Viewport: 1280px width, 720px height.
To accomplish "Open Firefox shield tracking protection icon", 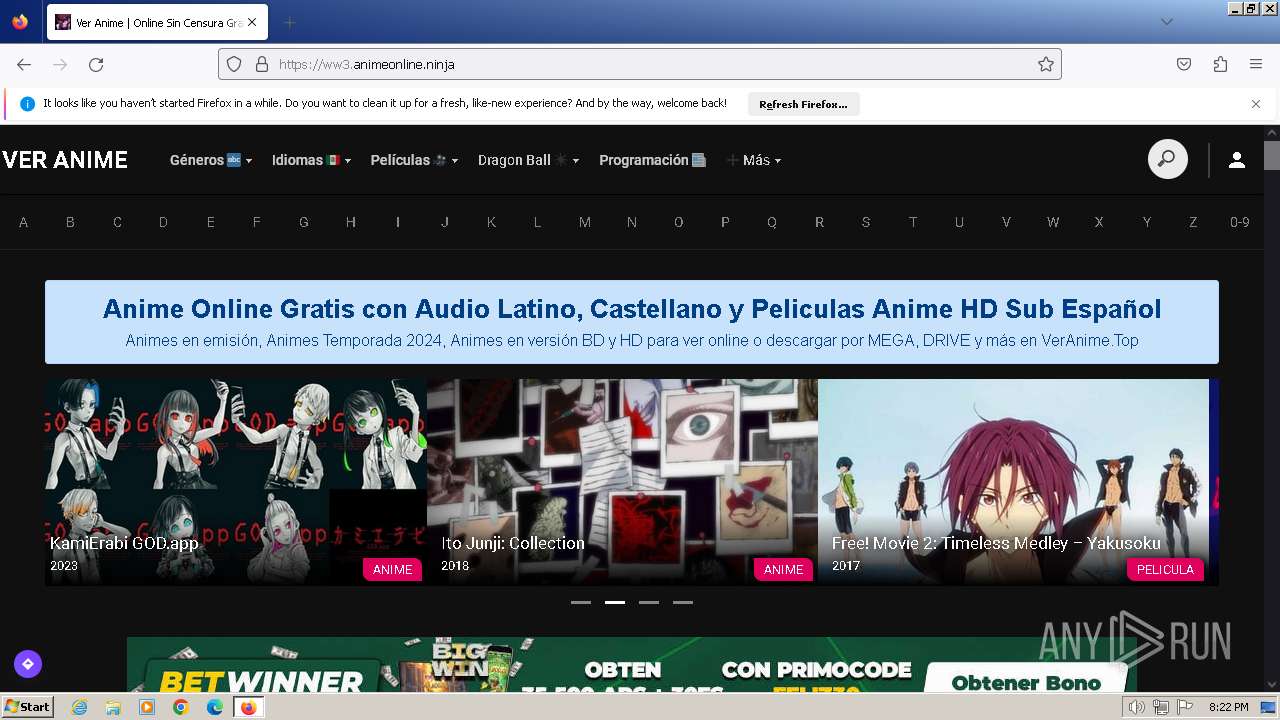I will point(234,64).
